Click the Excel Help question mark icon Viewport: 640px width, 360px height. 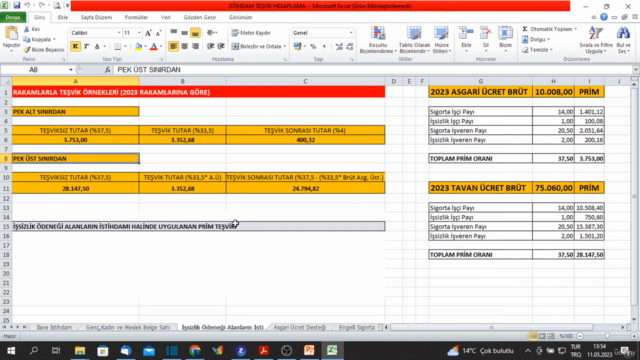(x=604, y=17)
